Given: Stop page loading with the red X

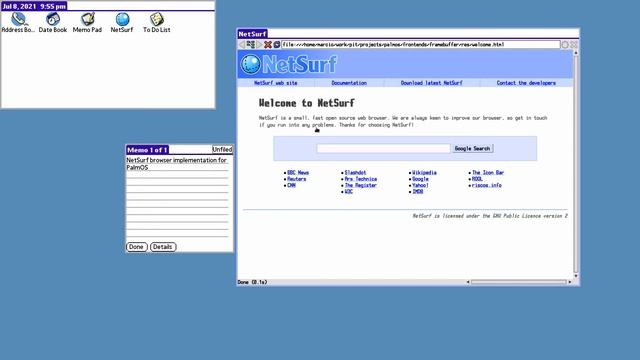Looking at the screenshot, I should coord(268,44).
